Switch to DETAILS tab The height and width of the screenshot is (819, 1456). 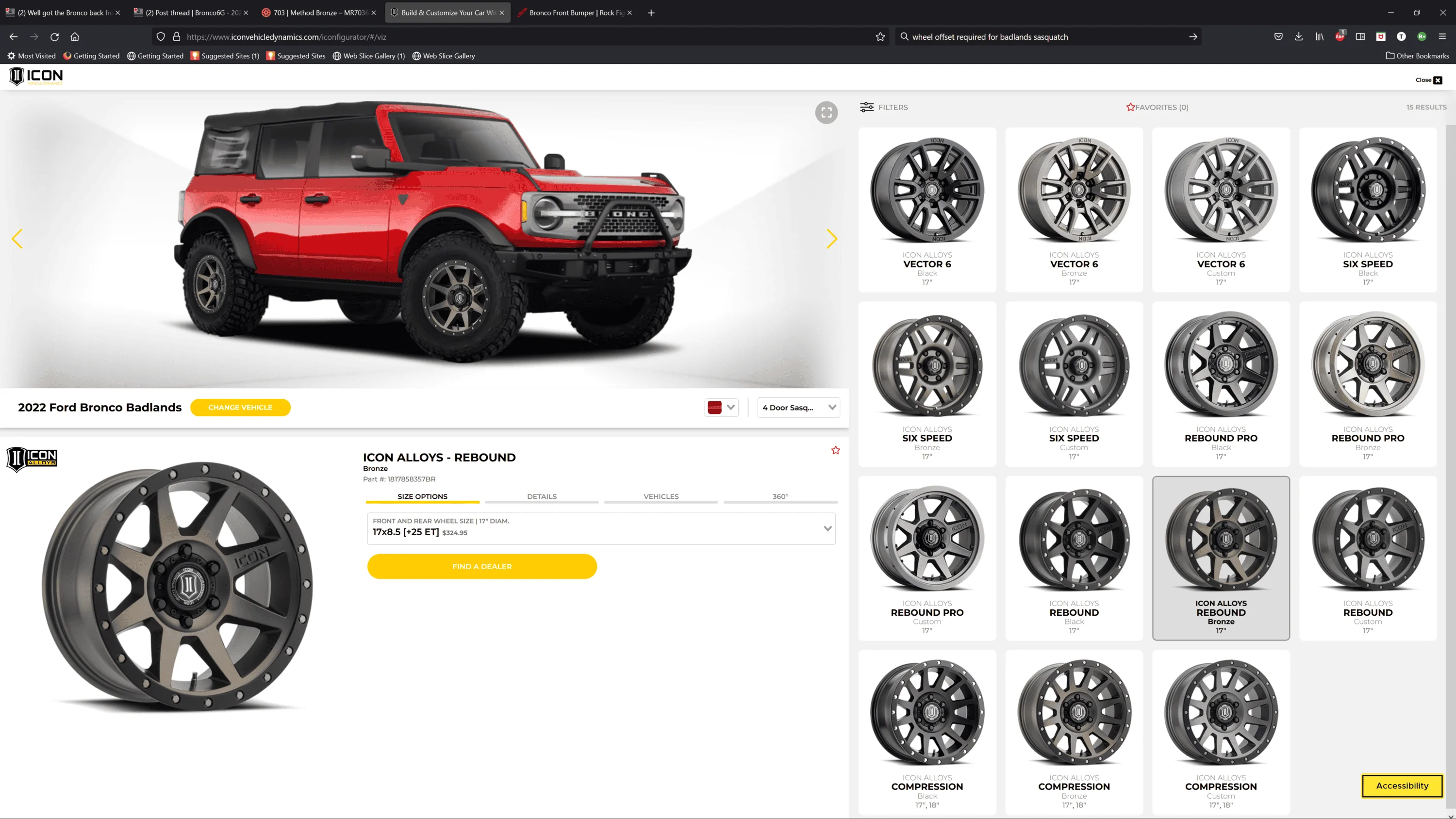(x=542, y=497)
